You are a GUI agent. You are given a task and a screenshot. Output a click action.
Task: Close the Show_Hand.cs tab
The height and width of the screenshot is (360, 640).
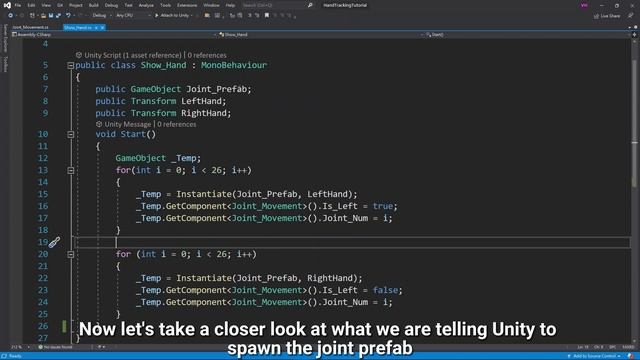102,27
